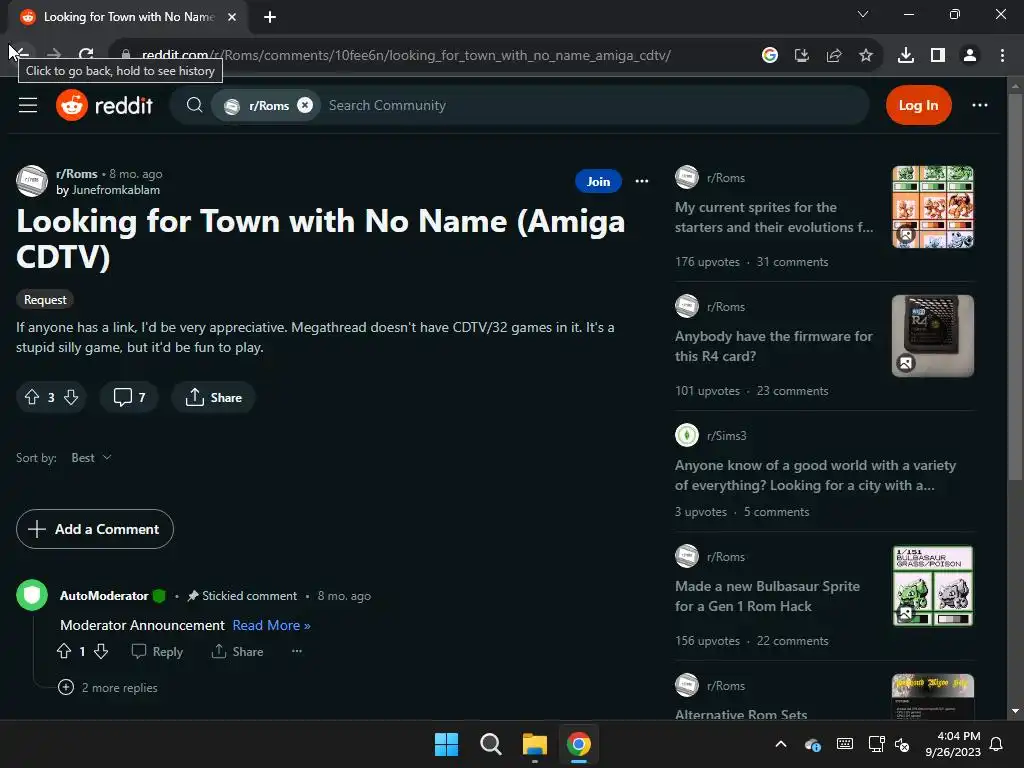Upvote the Town with No Name post
This screenshot has width=1024, height=768.
click(32, 397)
